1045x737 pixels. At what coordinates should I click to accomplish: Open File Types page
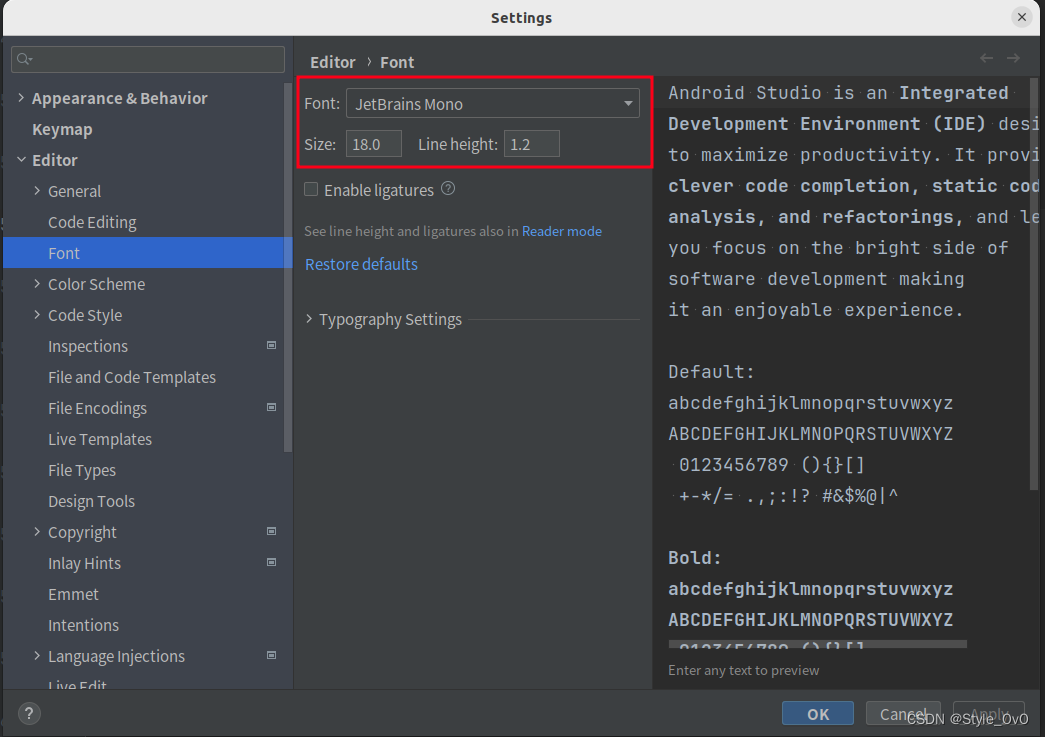[82, 470]
